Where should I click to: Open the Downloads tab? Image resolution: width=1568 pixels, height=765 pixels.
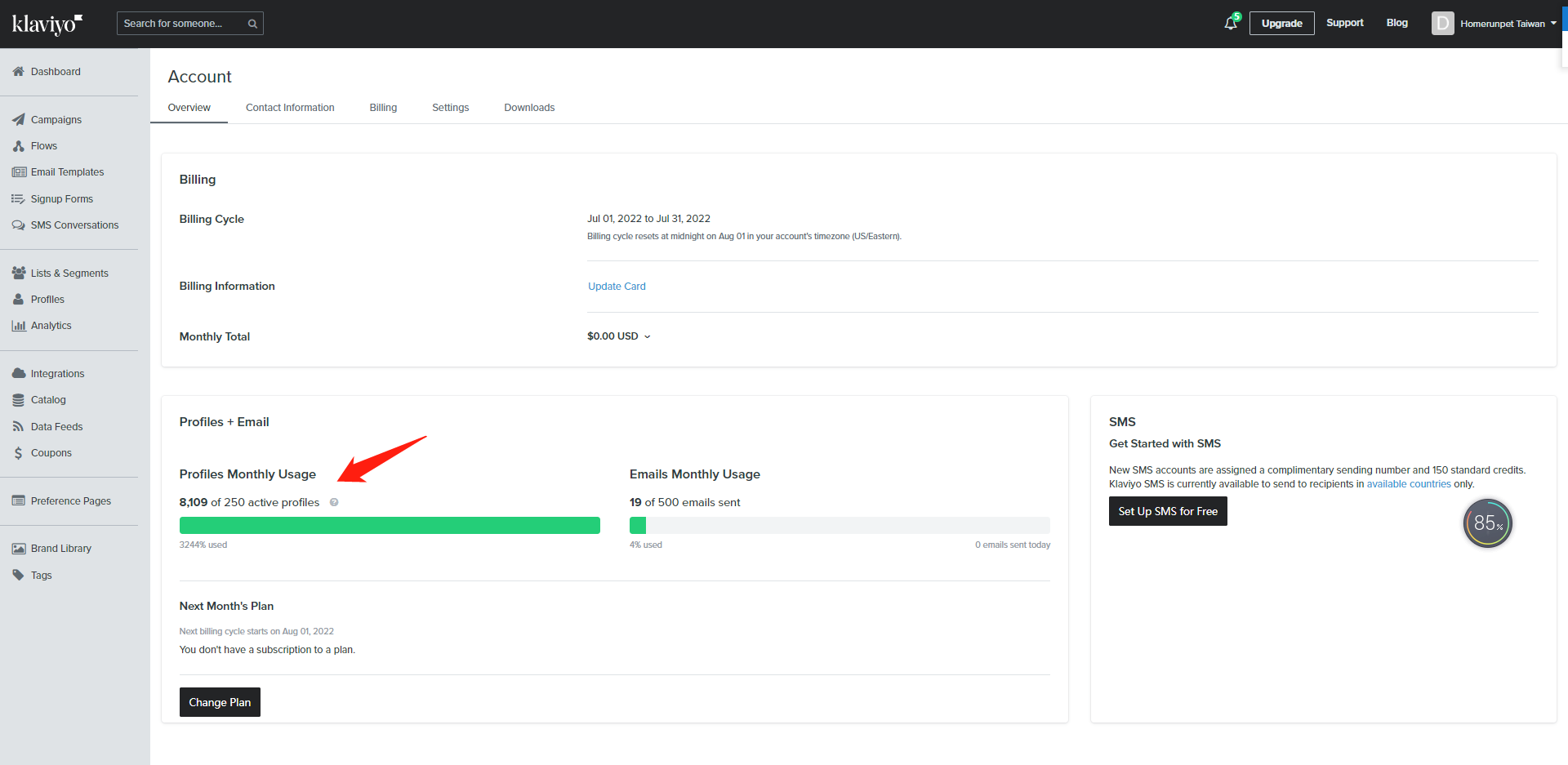[x=529, y=108]
